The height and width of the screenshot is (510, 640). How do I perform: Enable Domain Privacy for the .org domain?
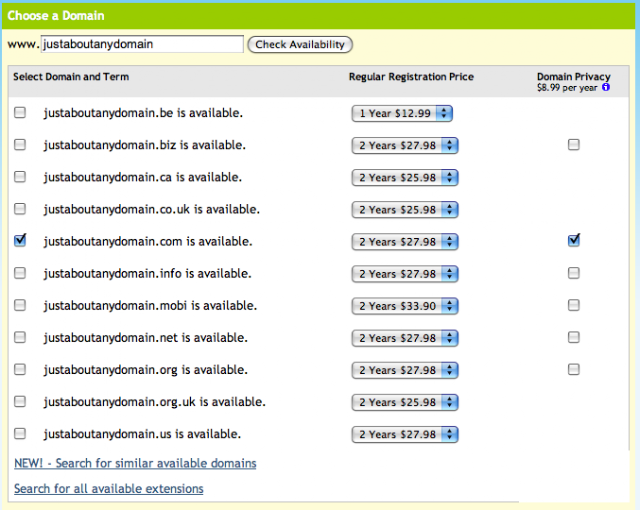point(573,370)
